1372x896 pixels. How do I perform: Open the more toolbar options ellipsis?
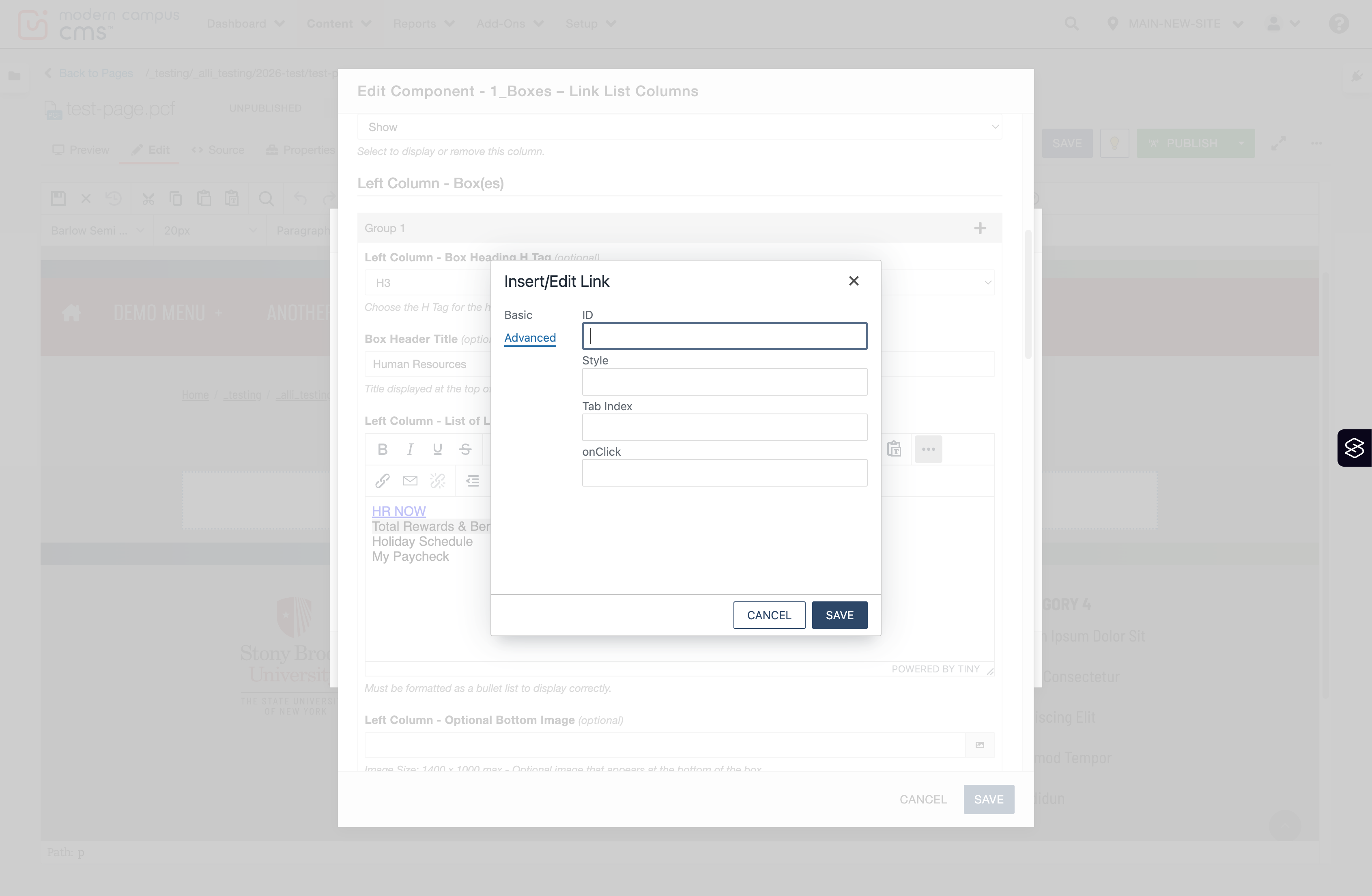[928, 449]
